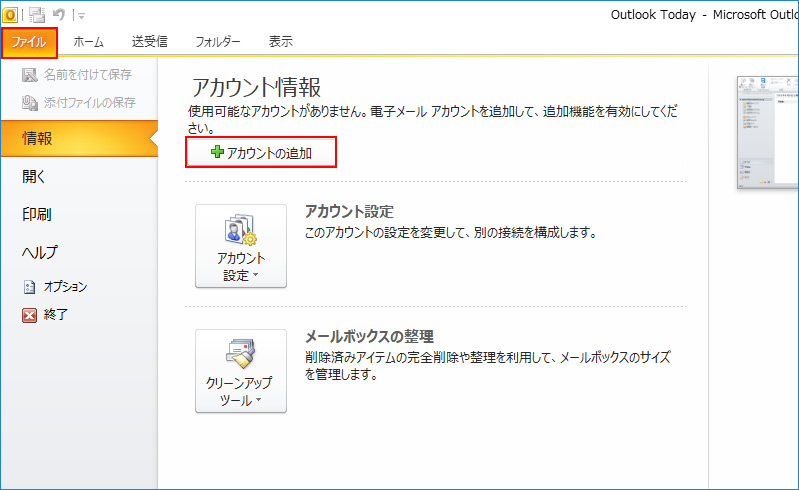
Task: Click the Outlook window preview thumbnail
Action: pos(767,132)
